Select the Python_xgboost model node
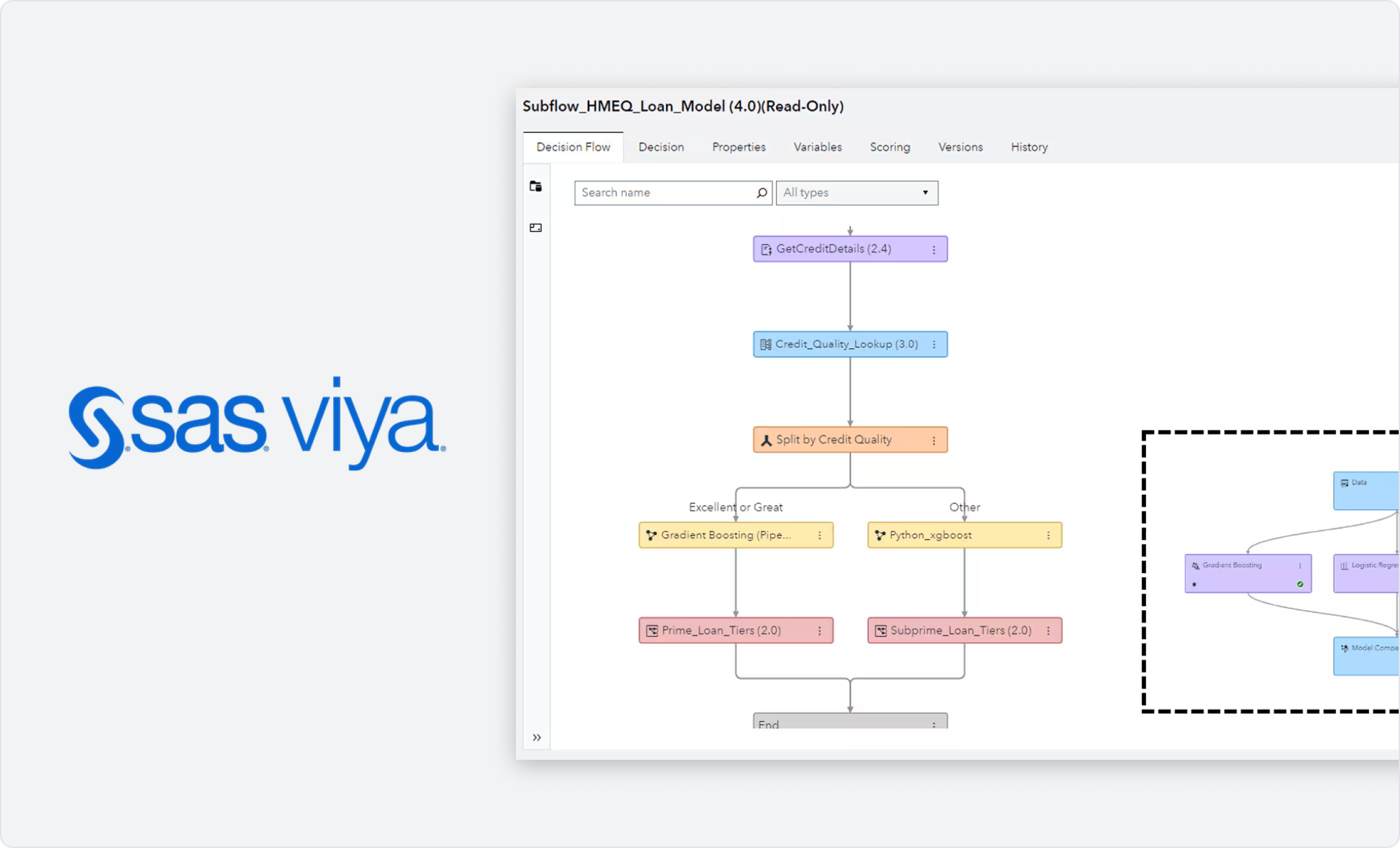 click(964, 535)
